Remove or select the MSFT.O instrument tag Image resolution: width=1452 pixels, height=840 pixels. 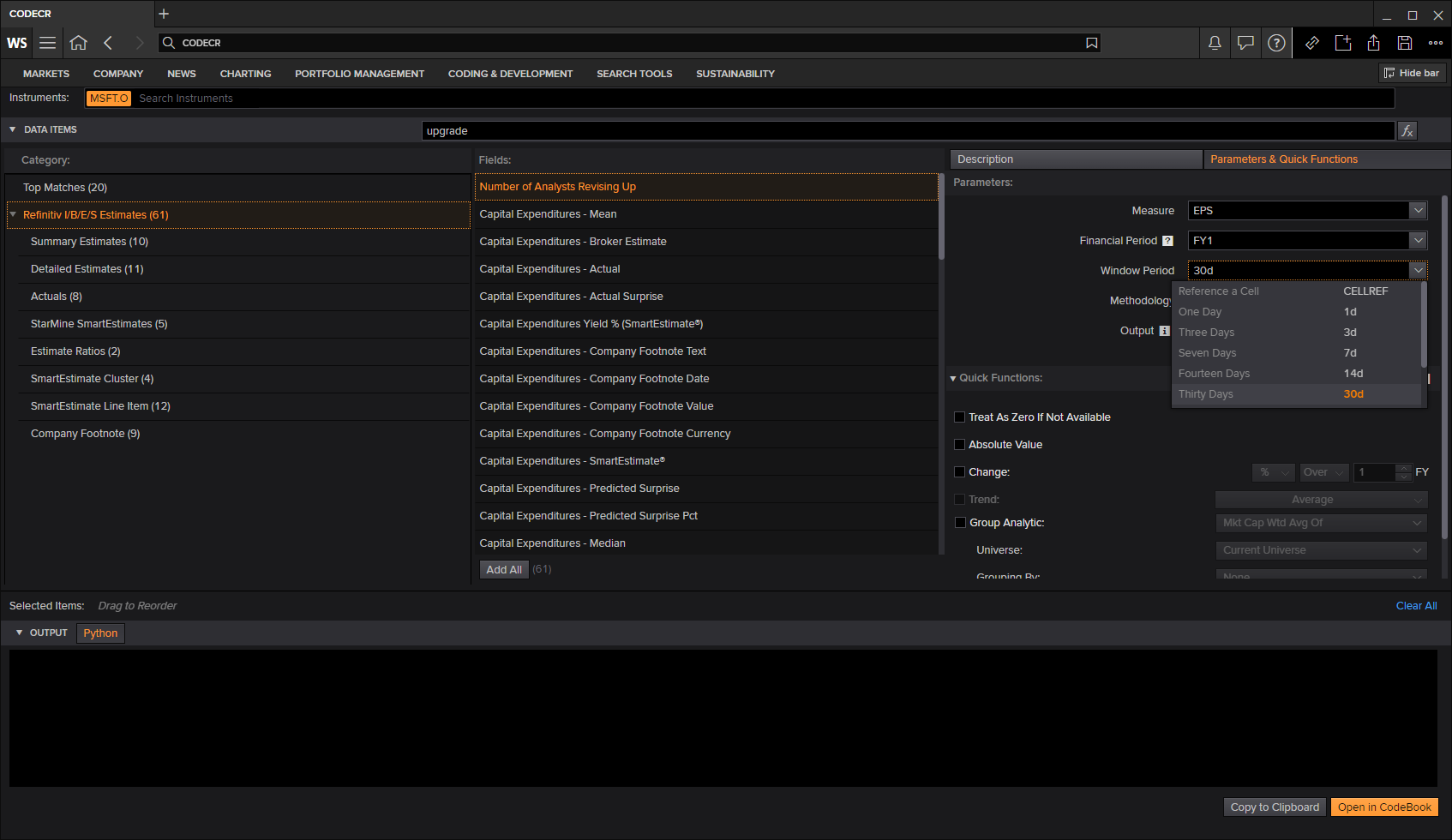[x=109, y=99]
